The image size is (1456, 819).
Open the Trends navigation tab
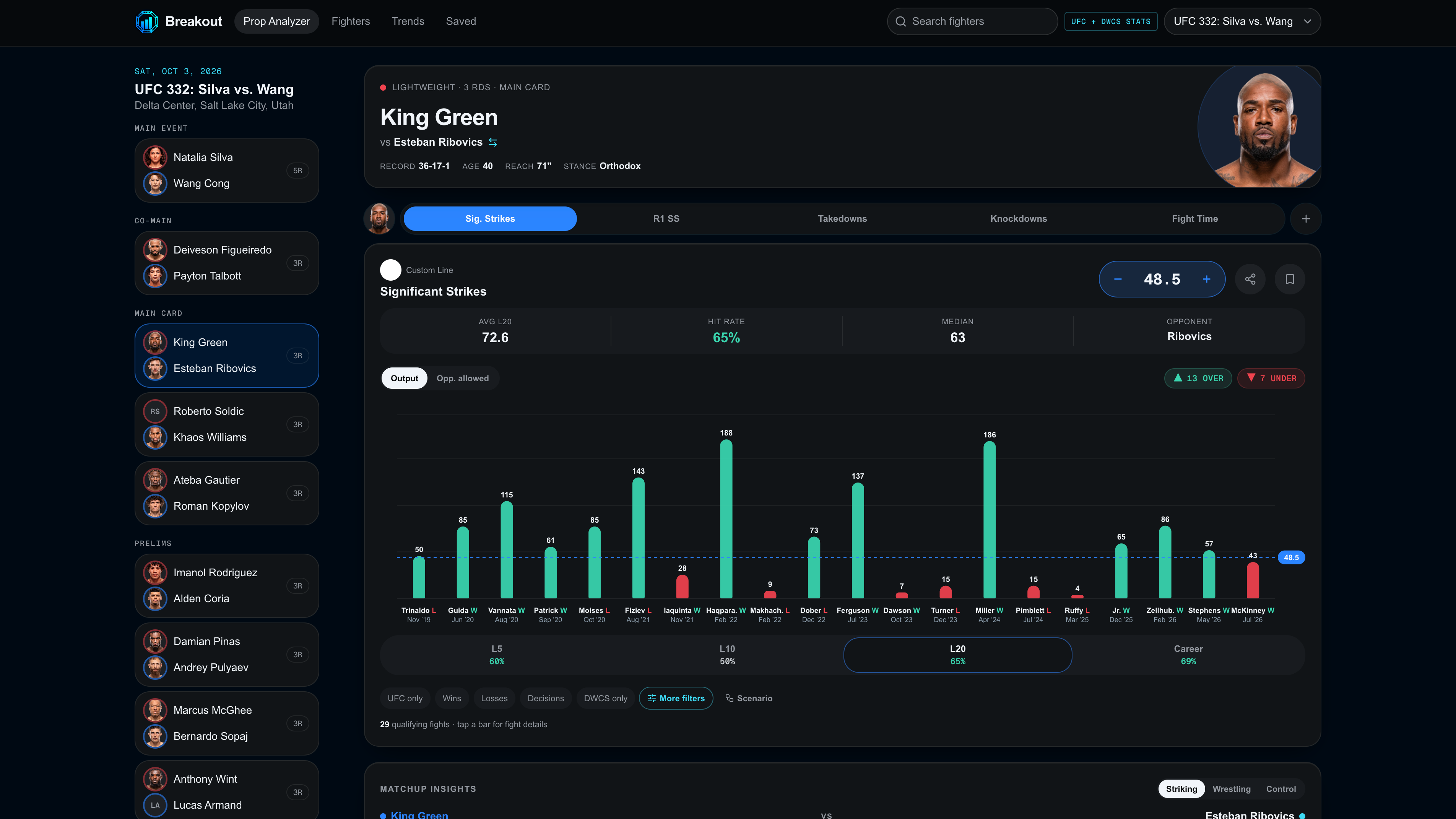click(x=408, y=21)
